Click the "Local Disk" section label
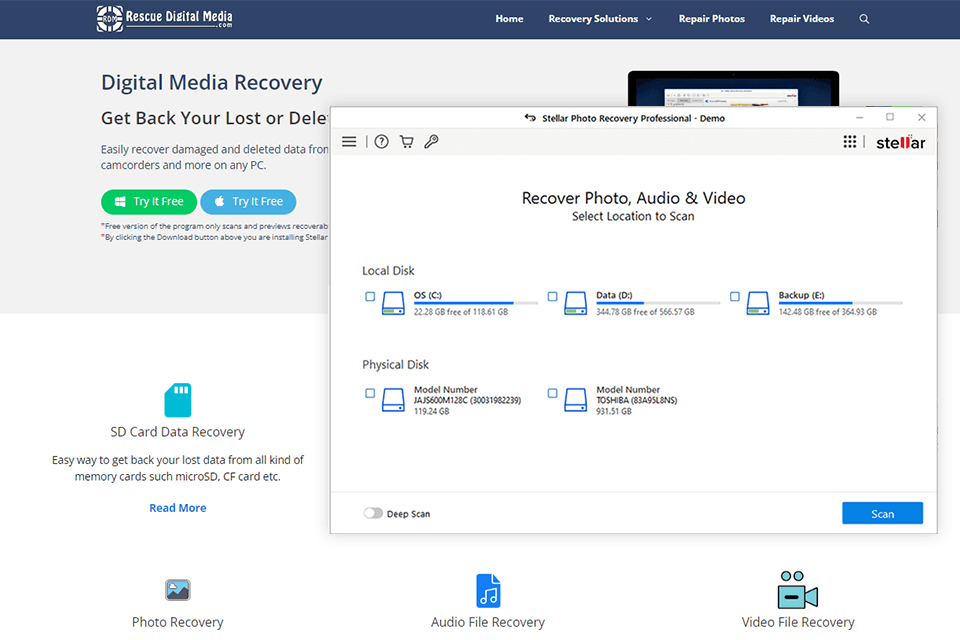The height and width of the screenshot is (640, 960). coord(388,271)
